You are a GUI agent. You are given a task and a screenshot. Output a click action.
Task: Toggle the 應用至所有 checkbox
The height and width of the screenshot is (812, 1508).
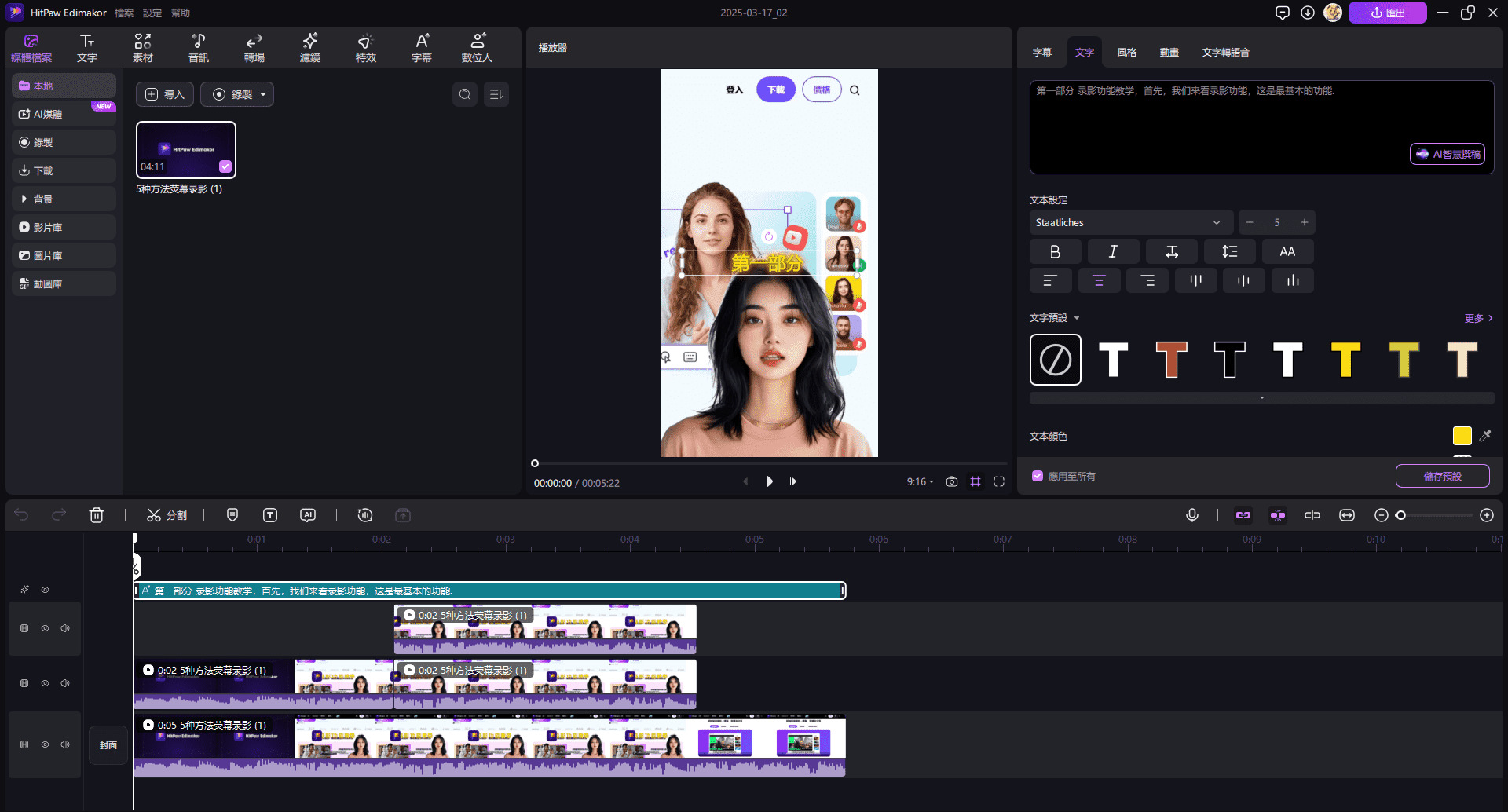[x=1038, y=477]
